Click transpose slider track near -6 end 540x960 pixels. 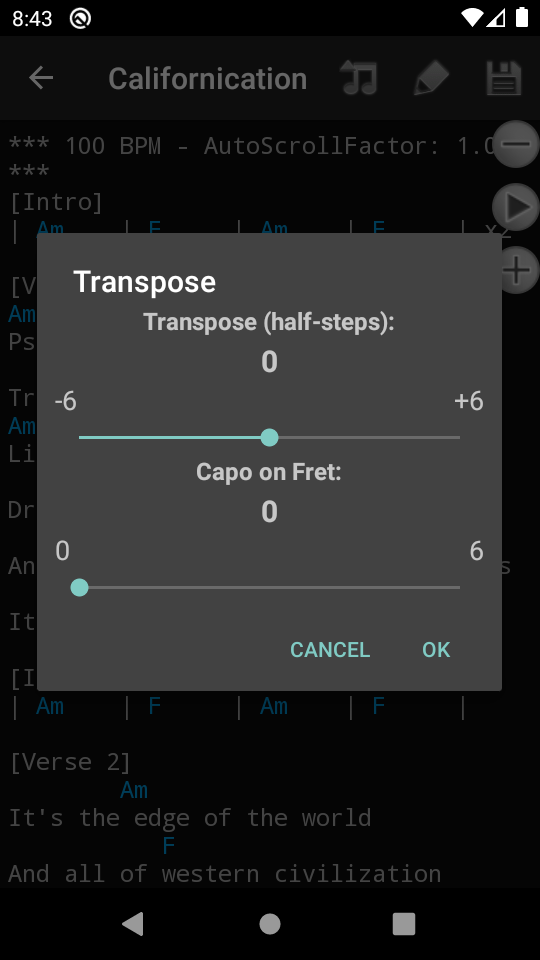coord(89,438)
